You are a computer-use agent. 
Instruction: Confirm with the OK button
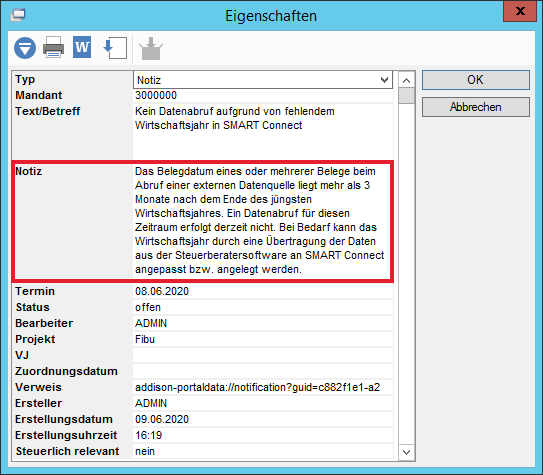click(x=475, y=80)
